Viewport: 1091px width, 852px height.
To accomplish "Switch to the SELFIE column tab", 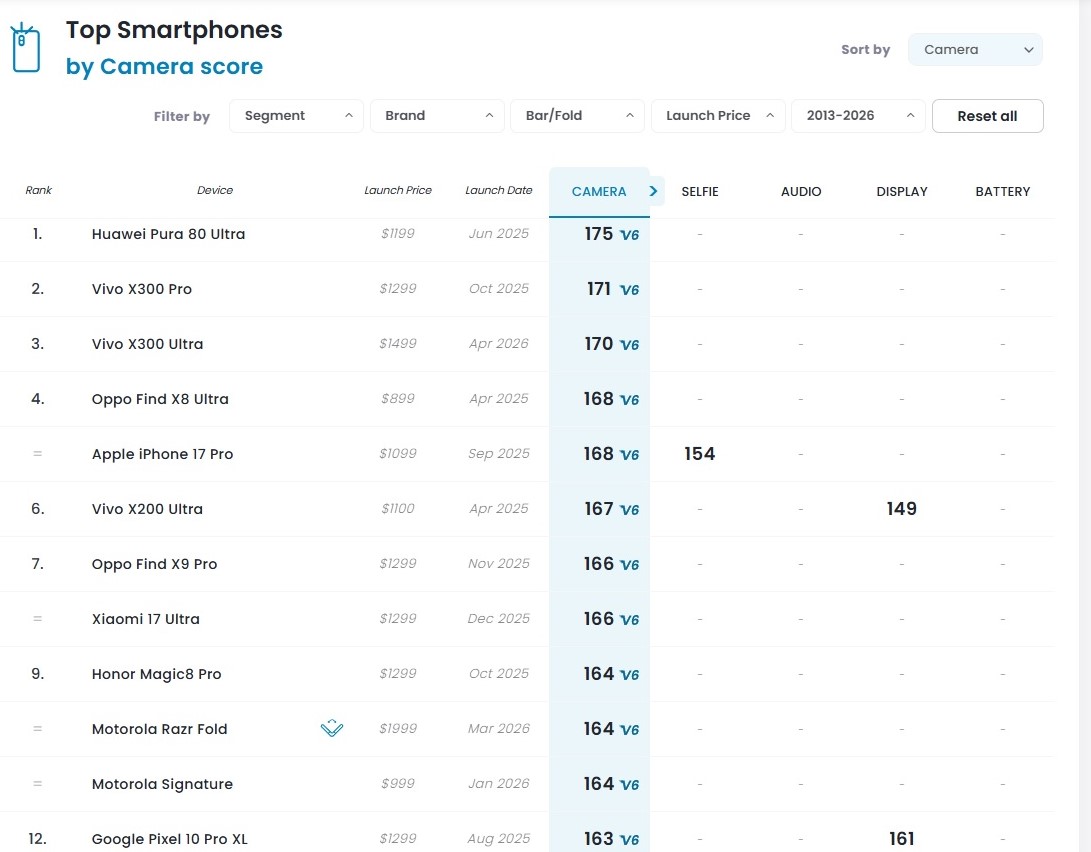I will (x=699, y=191).
